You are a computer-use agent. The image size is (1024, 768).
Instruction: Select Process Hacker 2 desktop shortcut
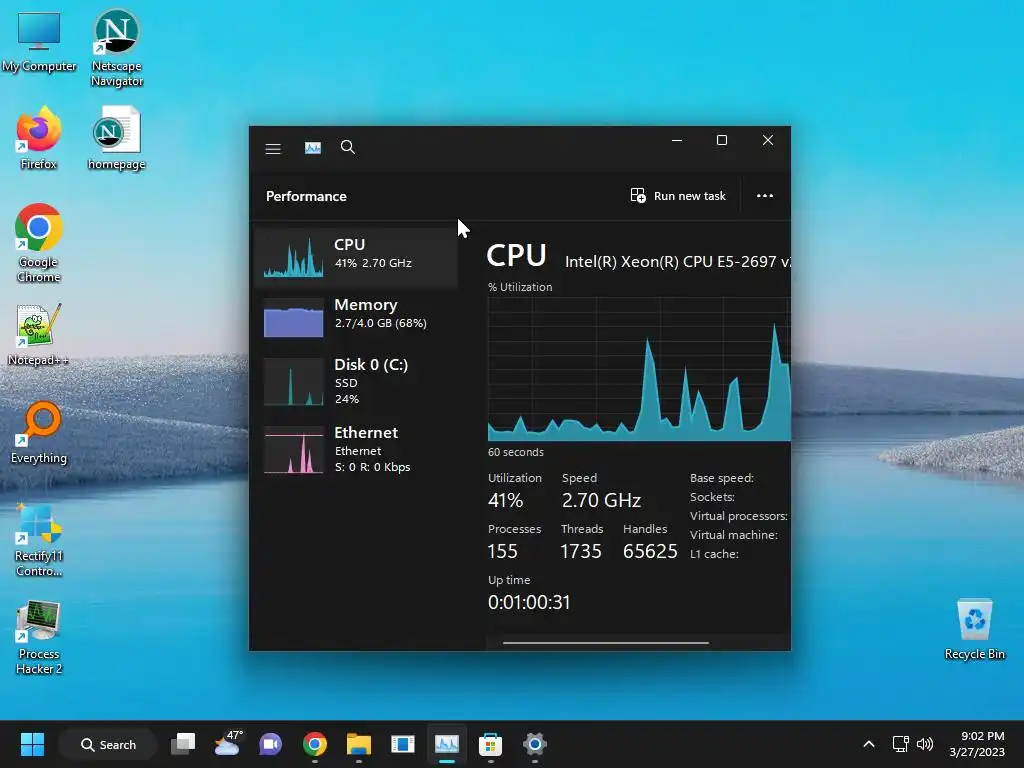39,637
